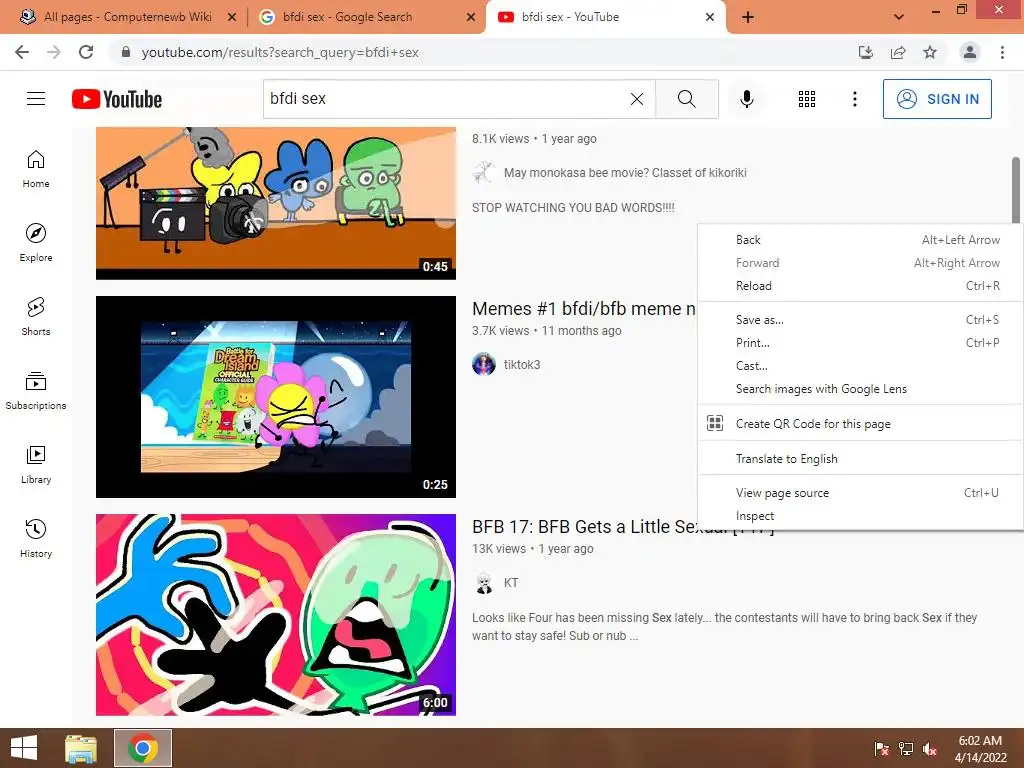Go to Home in the sidebar
This screenshot has width=1024, height=768.
tap(36, 169)
